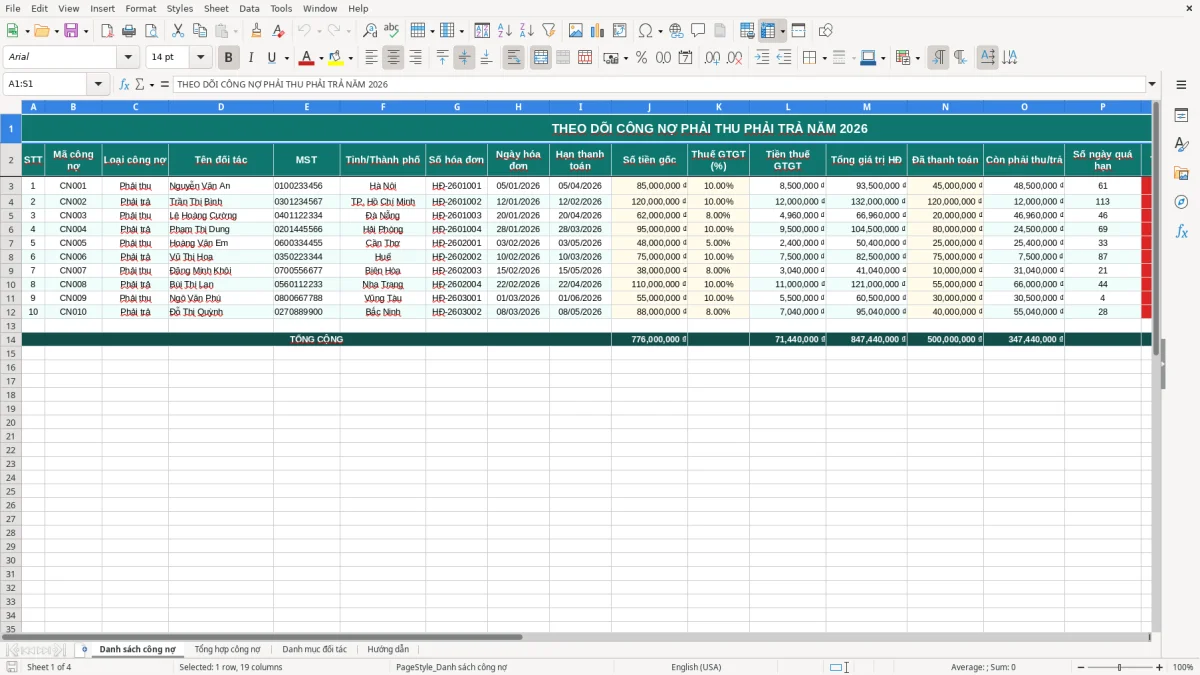The height and width of the screenshot is (675, 1200).
Task: Open Freeze Rows and Columns dropdown
Action: (x=782, y=31)
